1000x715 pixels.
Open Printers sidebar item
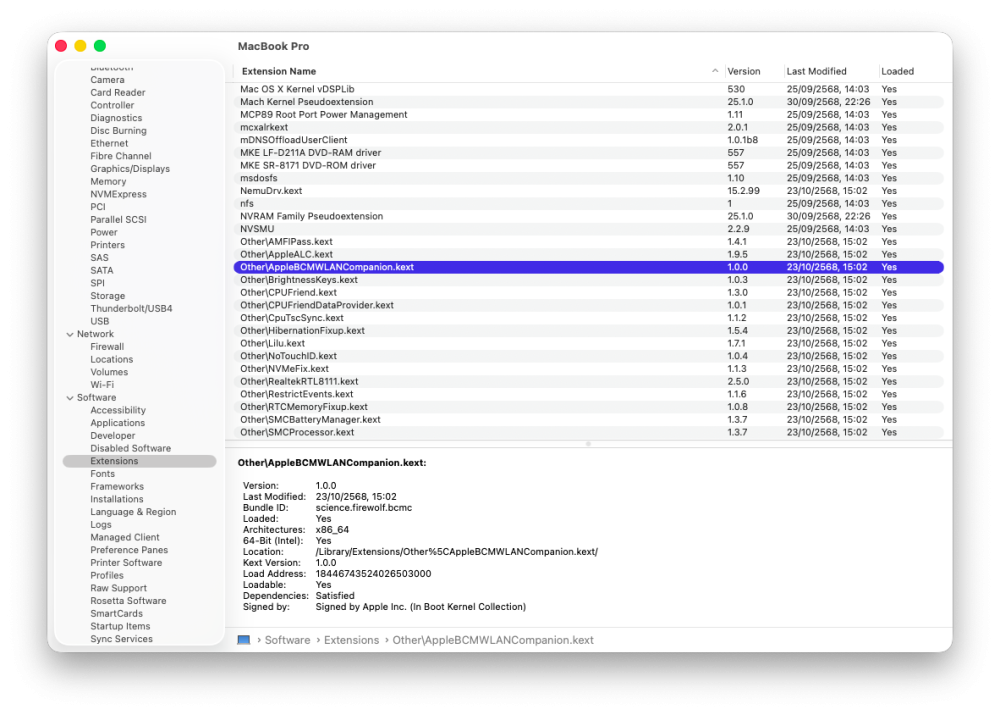(x=107, y=245)
